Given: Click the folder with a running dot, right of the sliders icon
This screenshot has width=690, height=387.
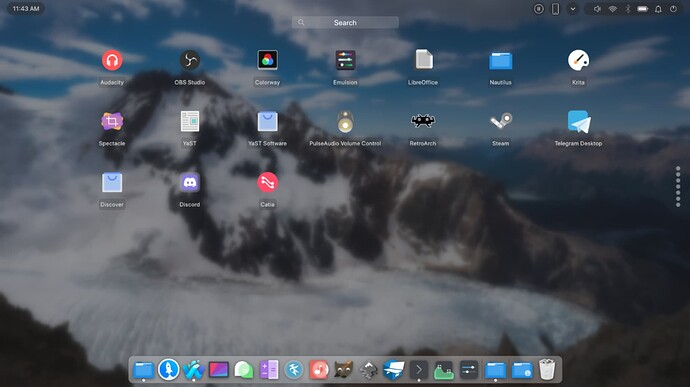Looking at the screenshot, I should [x=495, y=370].
